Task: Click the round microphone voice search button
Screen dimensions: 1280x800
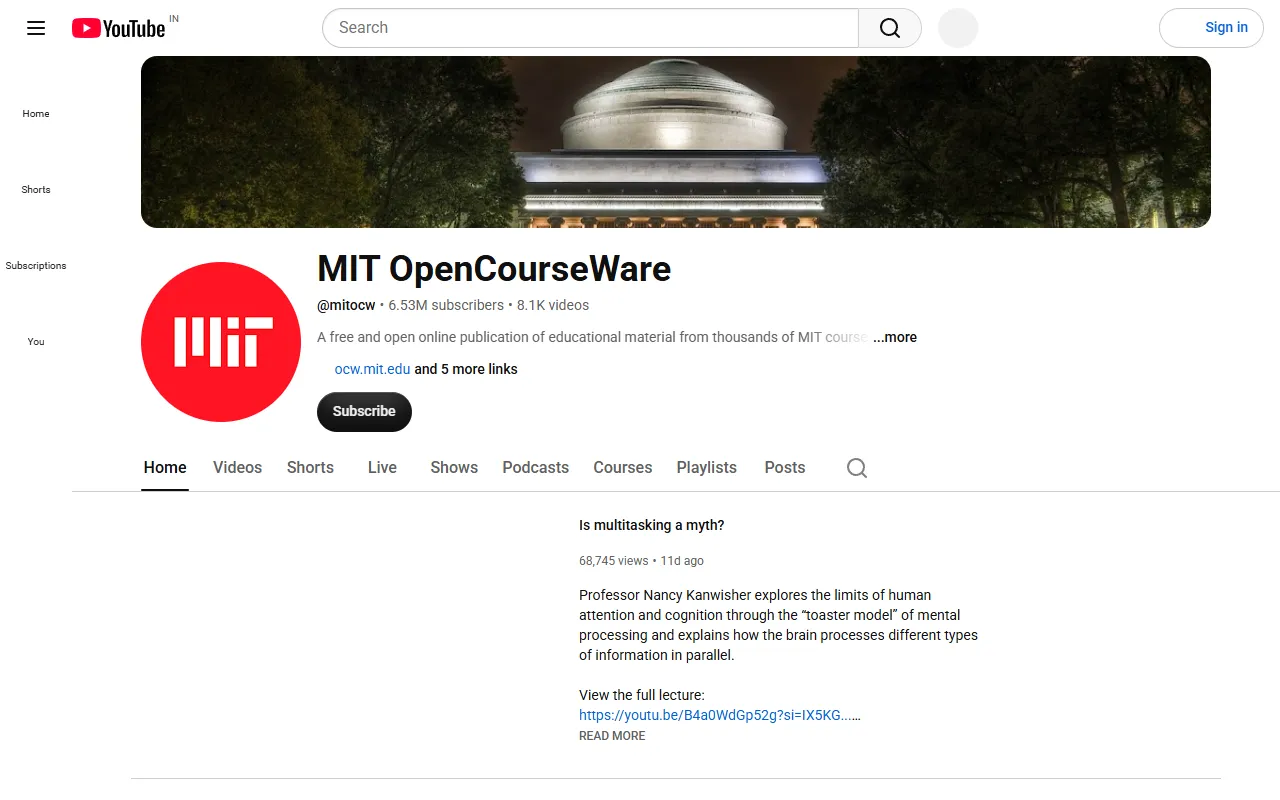Action: point(958,28)
